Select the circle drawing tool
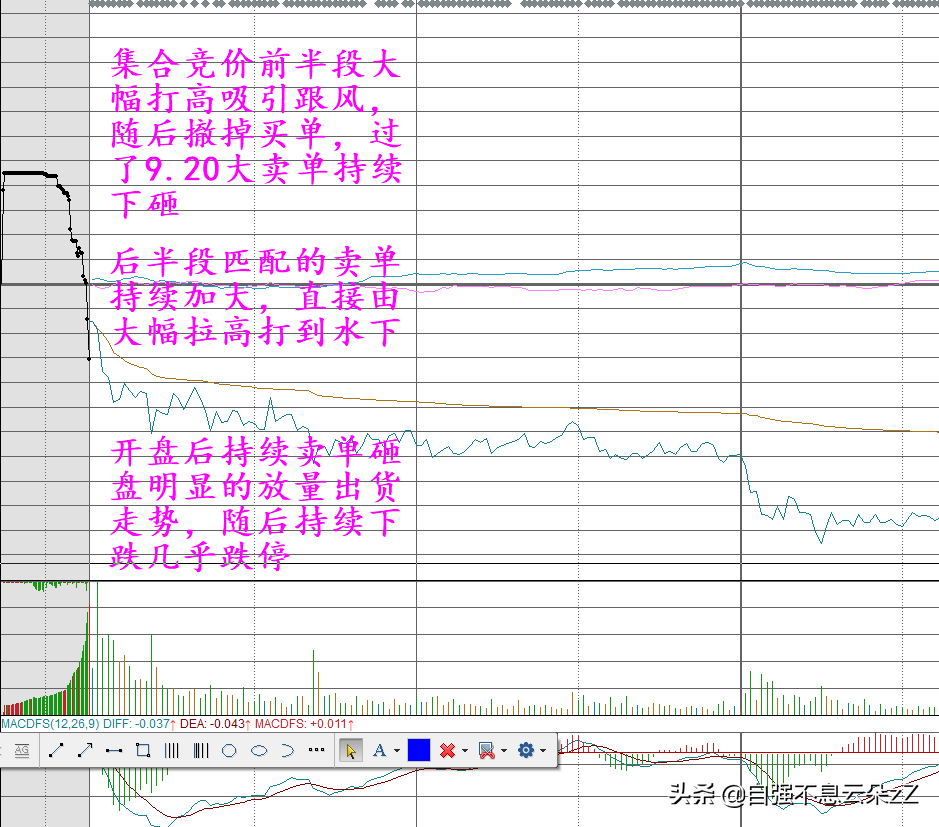The width and height of the screenshot is (939, 827). (x=229, y=750)
